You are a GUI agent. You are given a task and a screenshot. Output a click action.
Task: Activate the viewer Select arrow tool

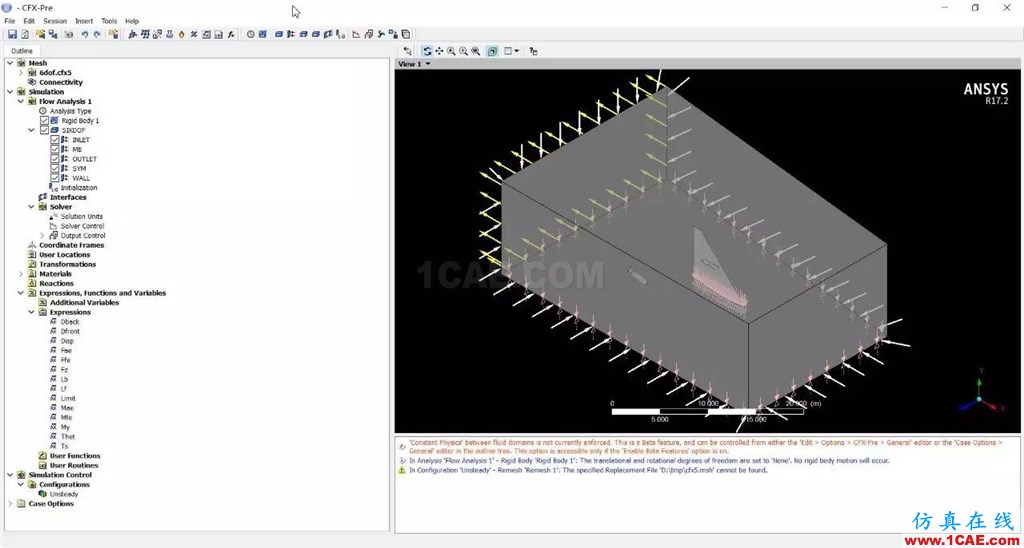pos(408,51)
